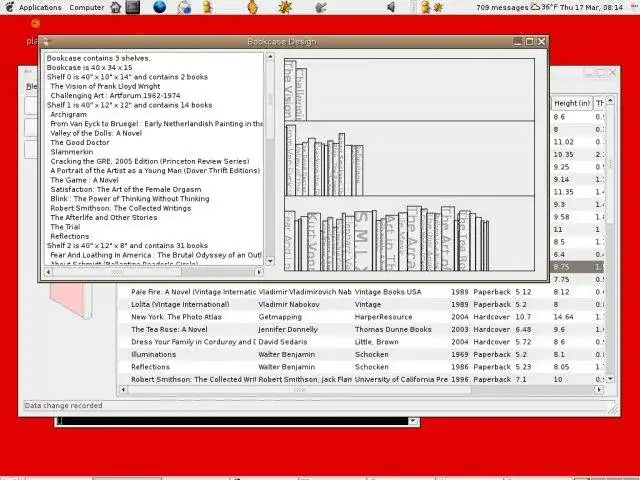Click the orange starburst panel icon

[x=284, y=7]
